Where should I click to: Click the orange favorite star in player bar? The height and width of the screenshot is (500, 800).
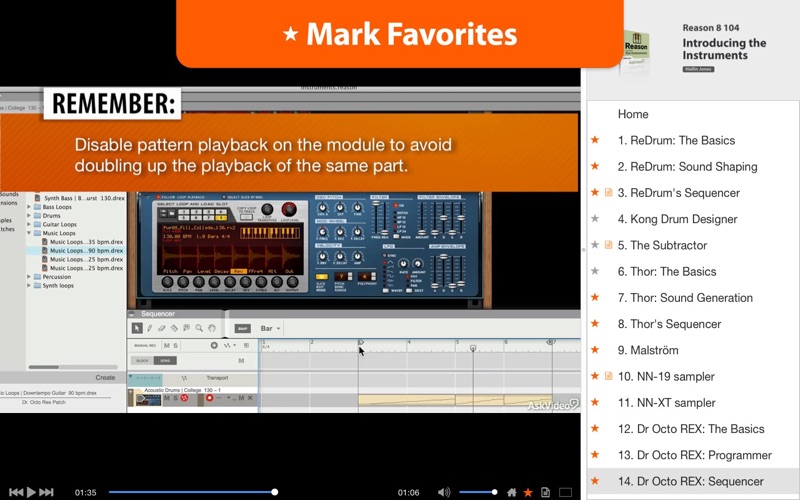[x=529, y=492]
